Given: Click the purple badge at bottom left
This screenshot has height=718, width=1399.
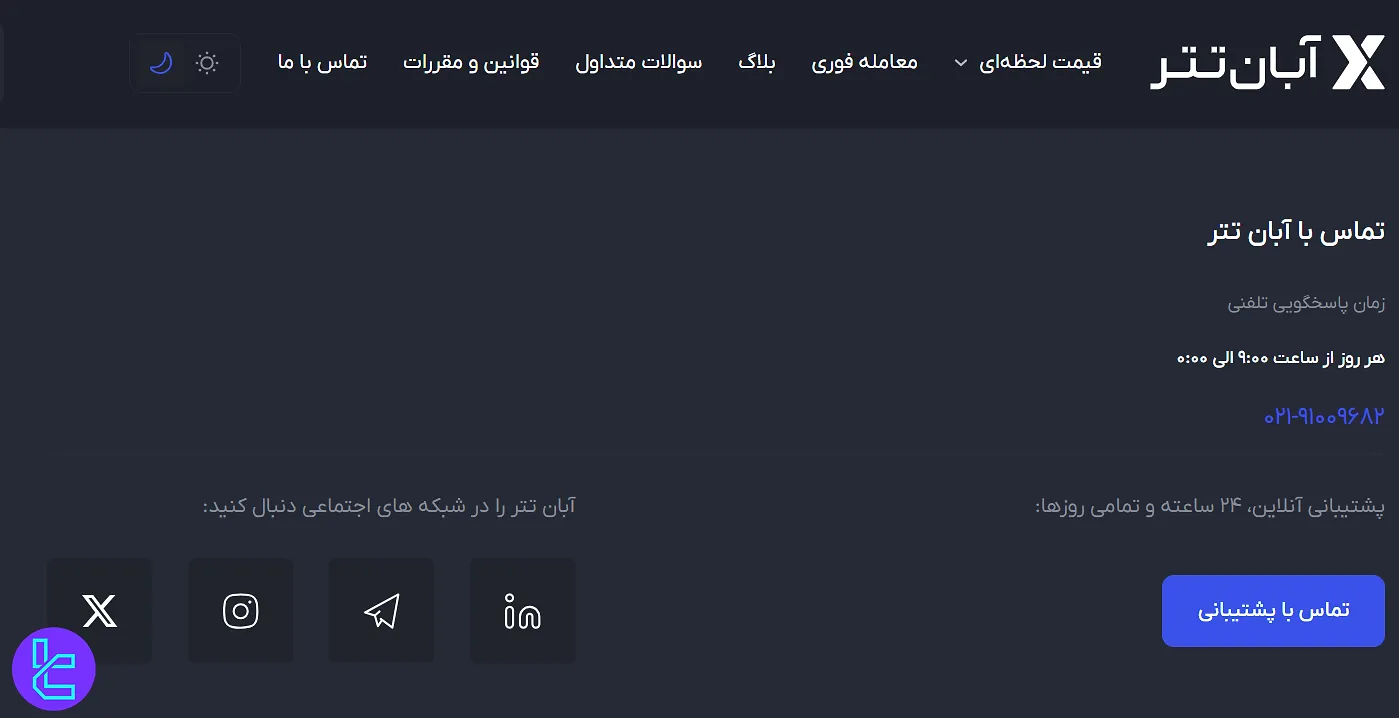Looking at the screenshot, I should [54, 668].
